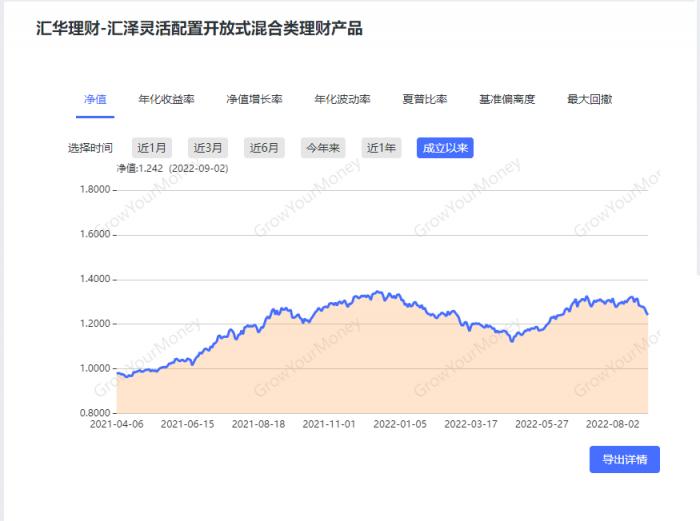This screenshot has height=521, width=700.
Task: Choose the 近3月 time range
Action: [x=208, y=148]
